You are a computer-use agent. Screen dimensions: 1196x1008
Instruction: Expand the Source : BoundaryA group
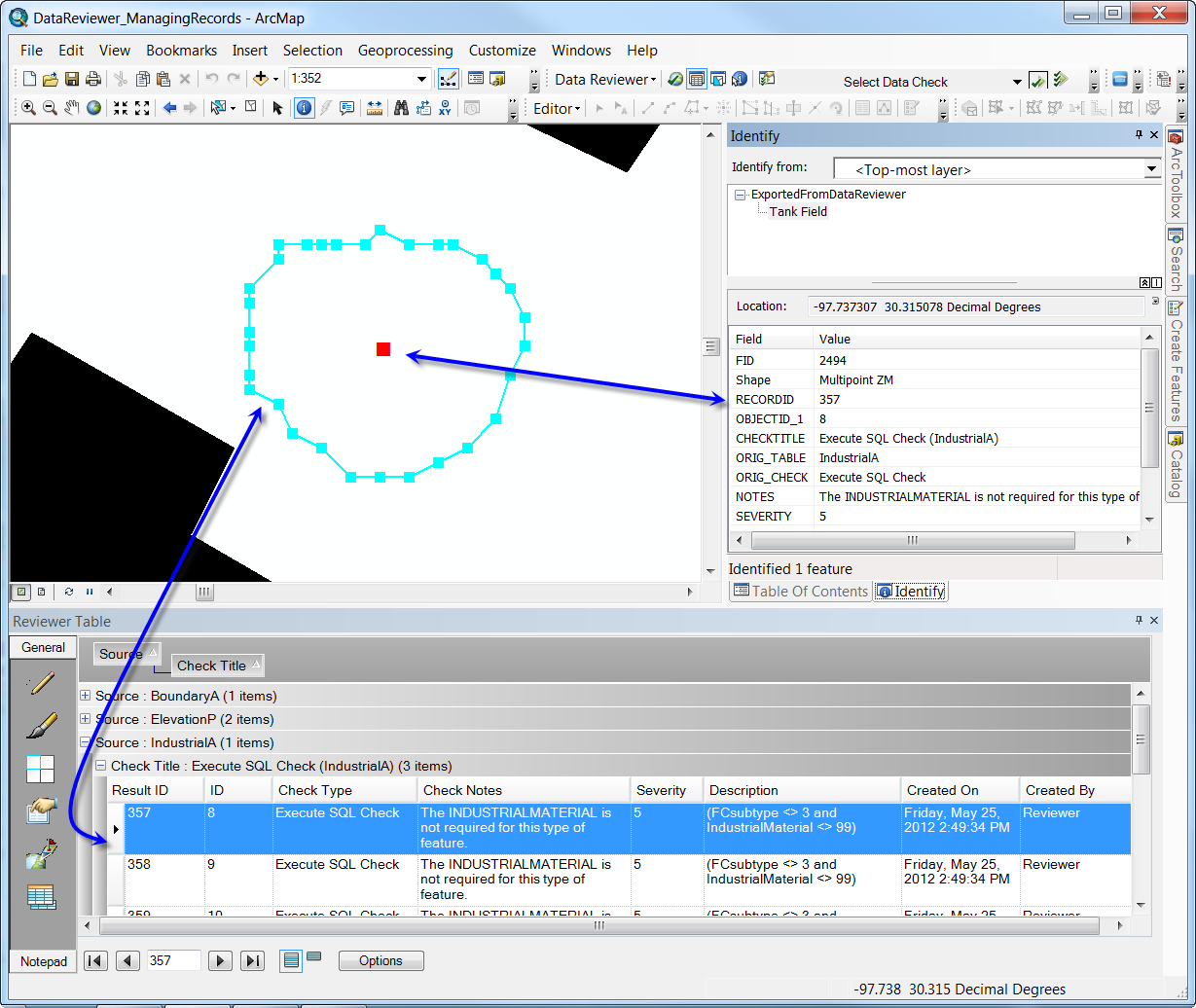(x=86, y=696)
